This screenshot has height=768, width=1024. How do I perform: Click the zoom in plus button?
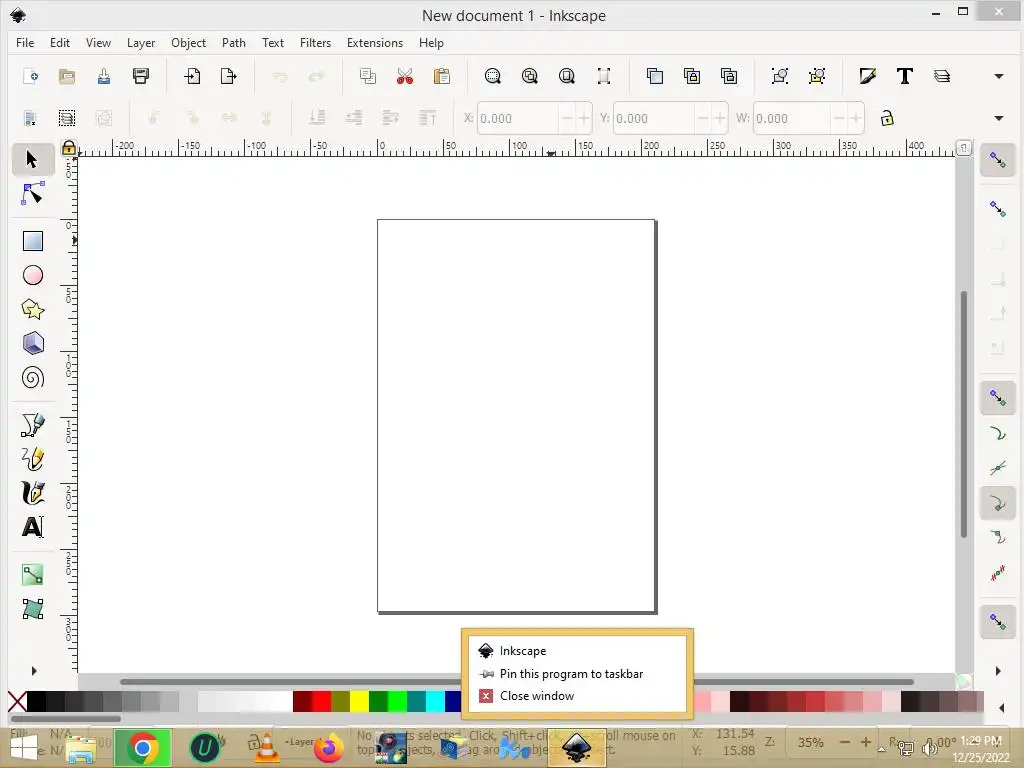(x=866, y=743)
